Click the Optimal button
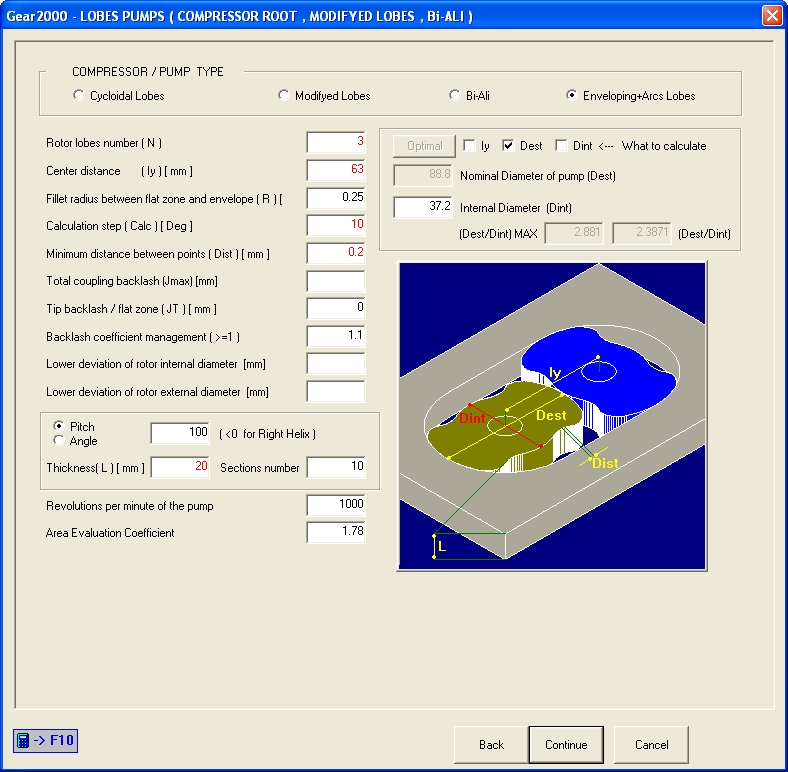 pyautogui.click(x=424, y=146)
